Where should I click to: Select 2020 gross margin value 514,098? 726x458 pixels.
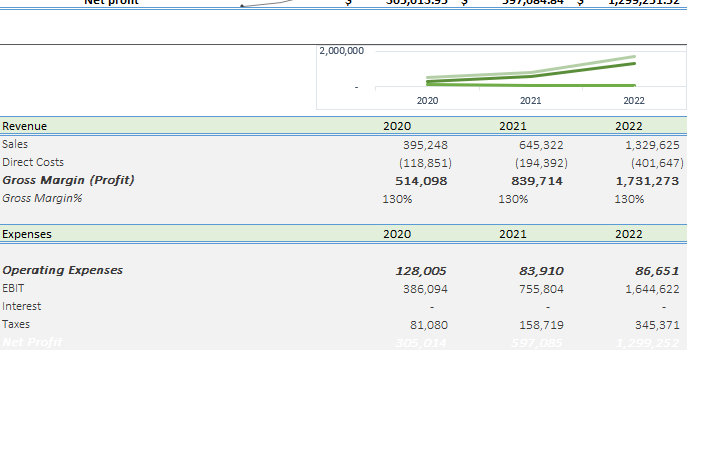[x=421, y=181]
